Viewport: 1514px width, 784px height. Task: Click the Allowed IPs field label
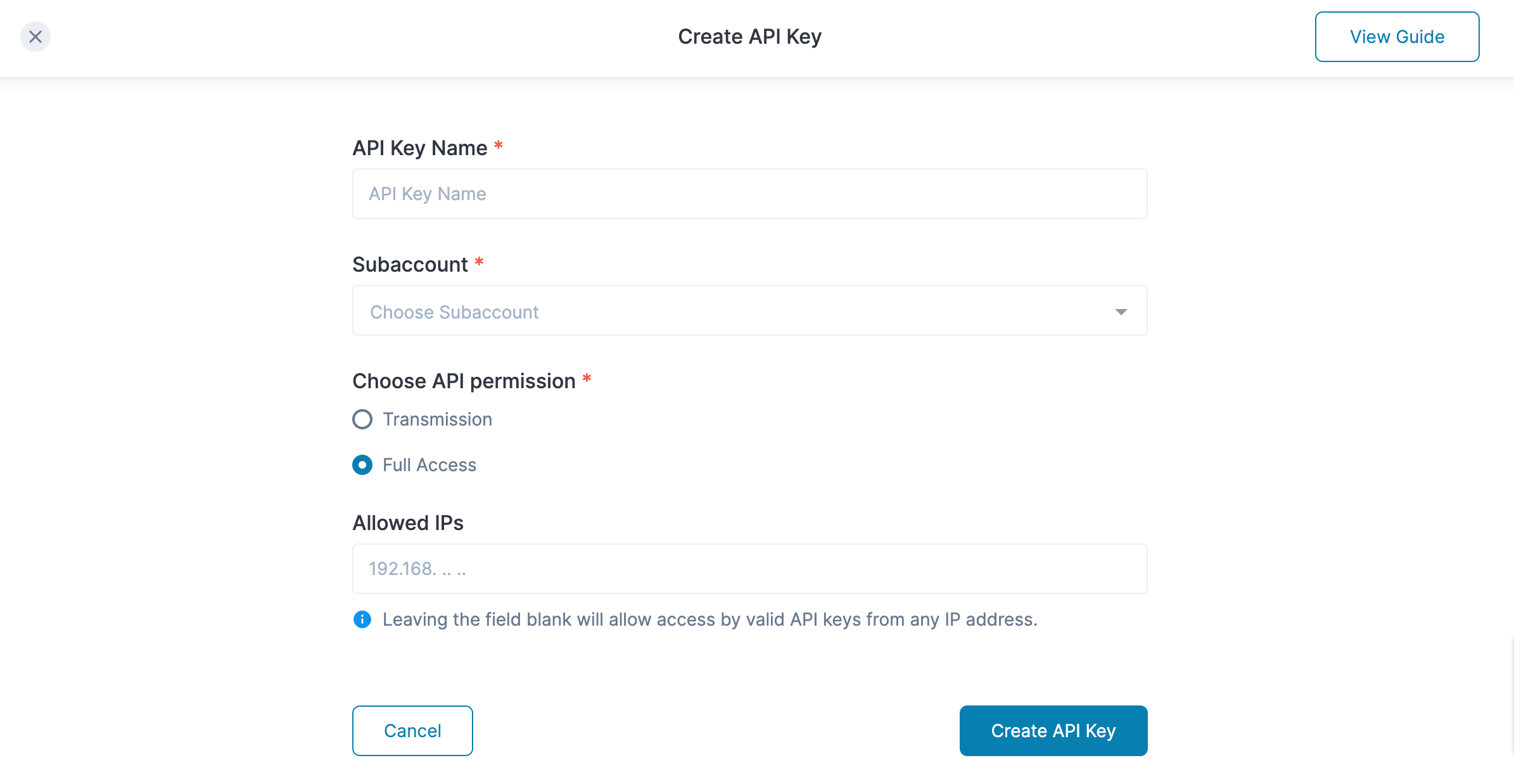point(408,523)
